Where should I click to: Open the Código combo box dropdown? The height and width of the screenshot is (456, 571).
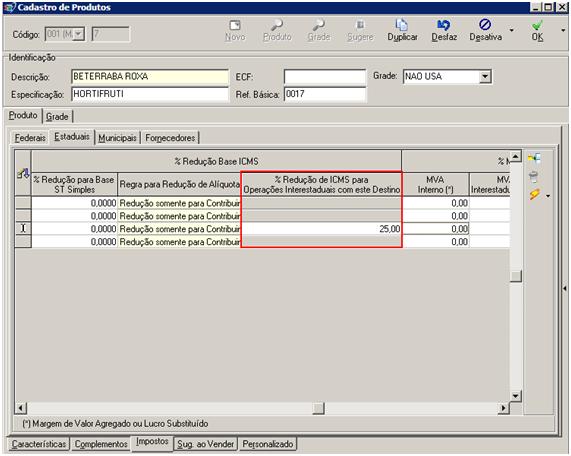pyautogui.click(x=78, y=34)
